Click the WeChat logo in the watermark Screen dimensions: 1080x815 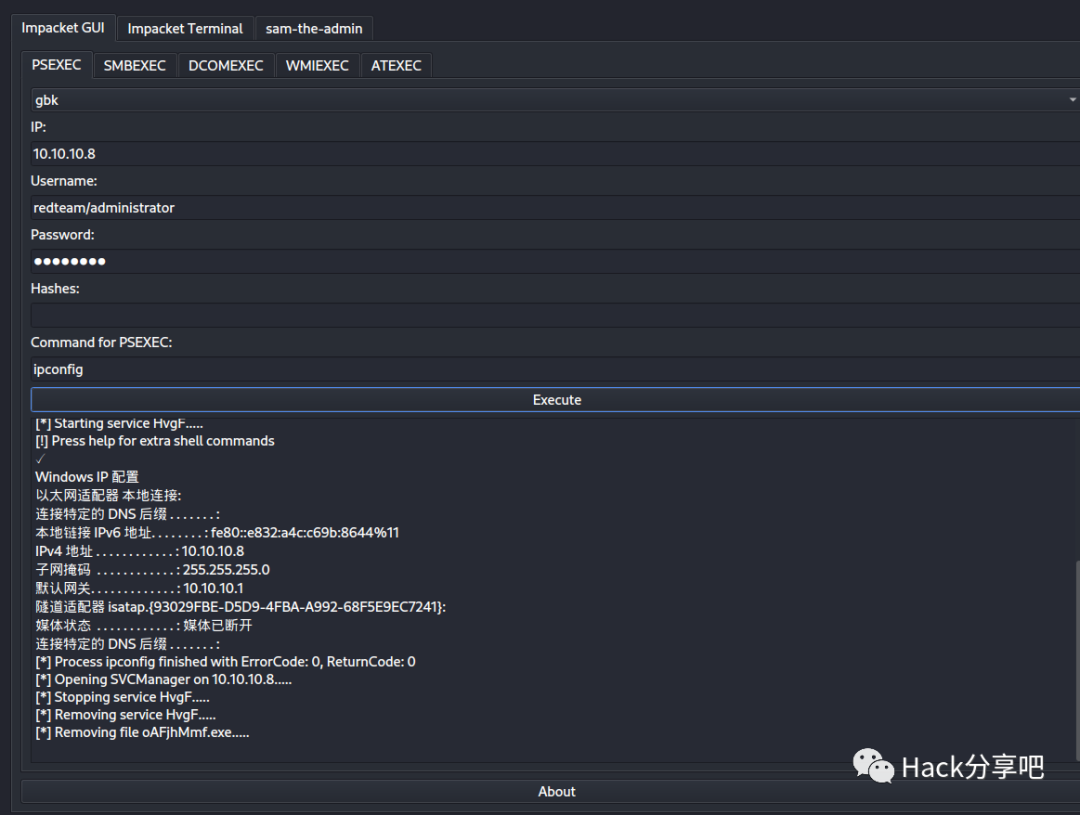click(873, 767)
